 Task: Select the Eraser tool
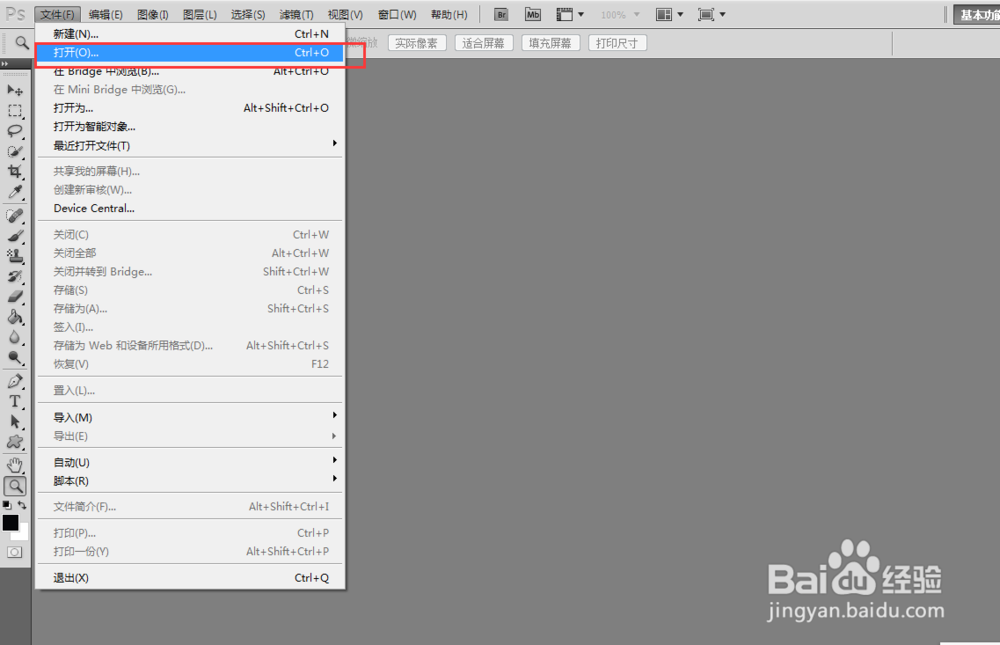[x=15, y=297]
